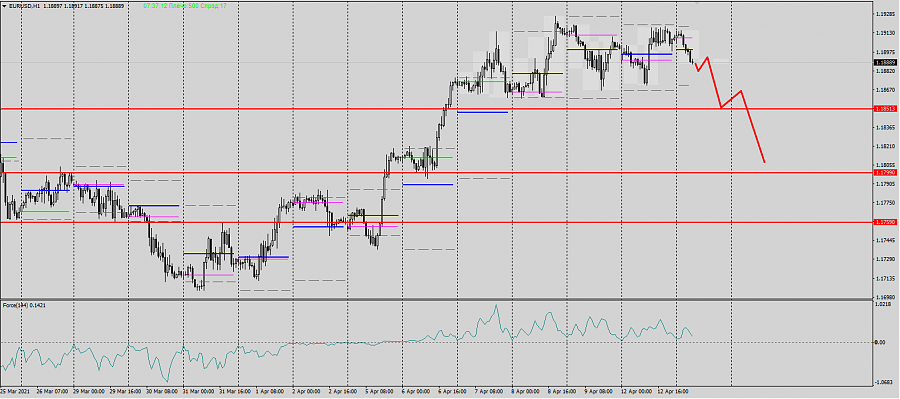Select the red horizontal line at 1.17990
The height and width of the screenshot is (399, 900).
pyautogui.click(x=436, y=172)
